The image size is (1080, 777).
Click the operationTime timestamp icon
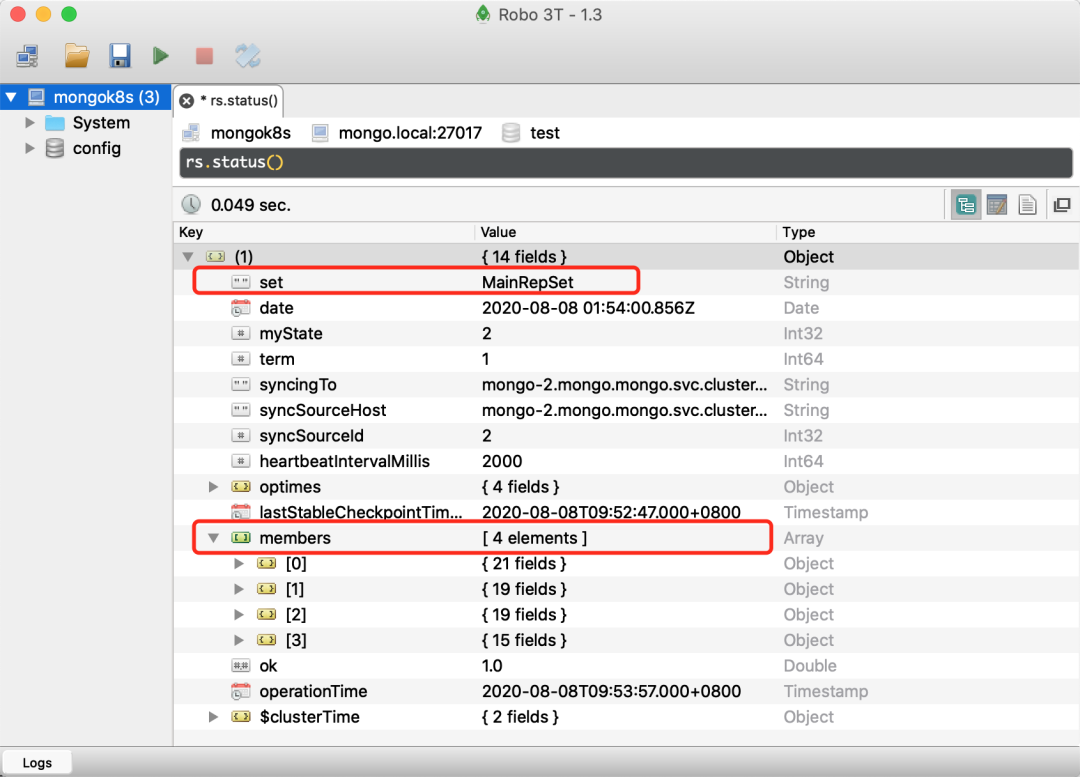pos(240,691)
